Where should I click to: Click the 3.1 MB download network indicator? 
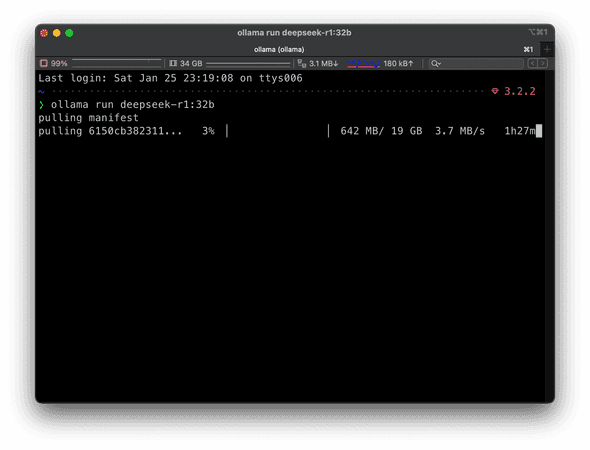click(x=318, y=63)
